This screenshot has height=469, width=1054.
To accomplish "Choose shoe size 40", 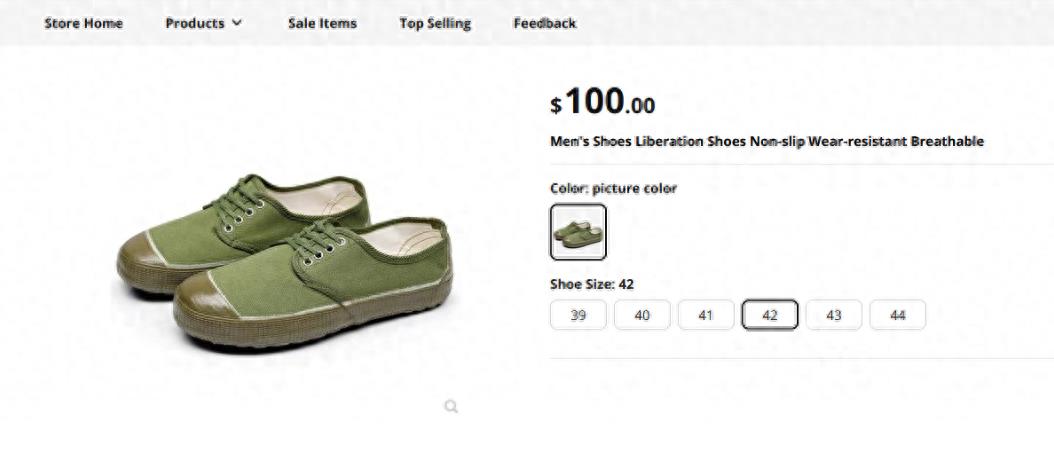I will 642,315.
